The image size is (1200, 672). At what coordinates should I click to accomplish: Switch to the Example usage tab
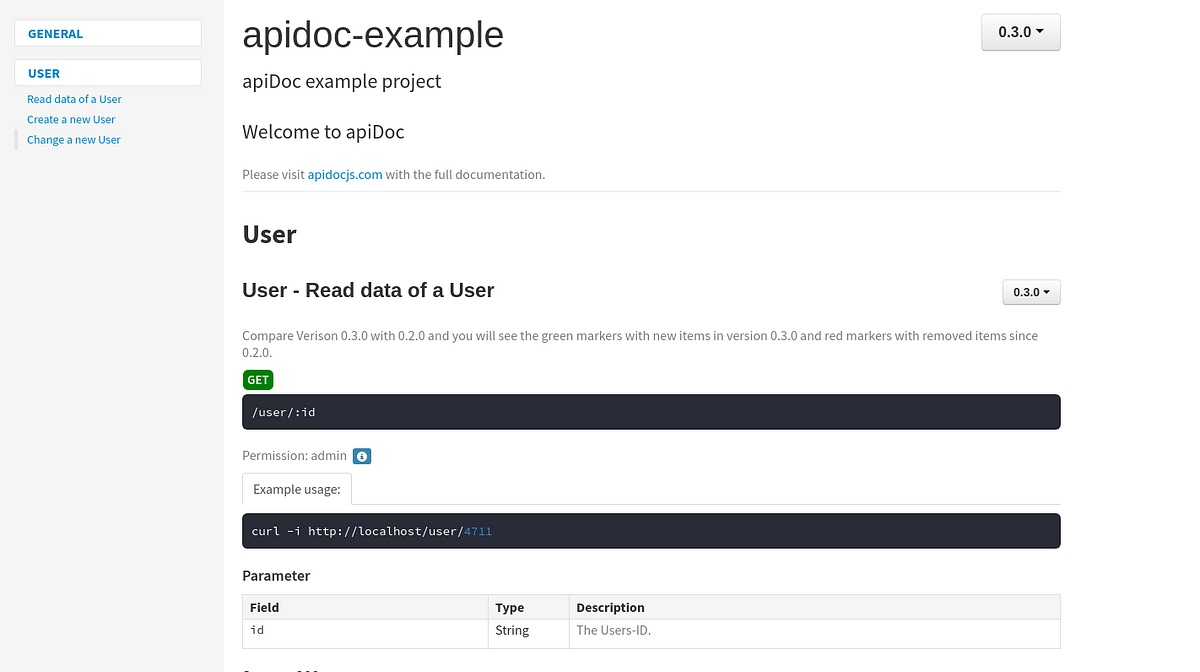(296, 489)
